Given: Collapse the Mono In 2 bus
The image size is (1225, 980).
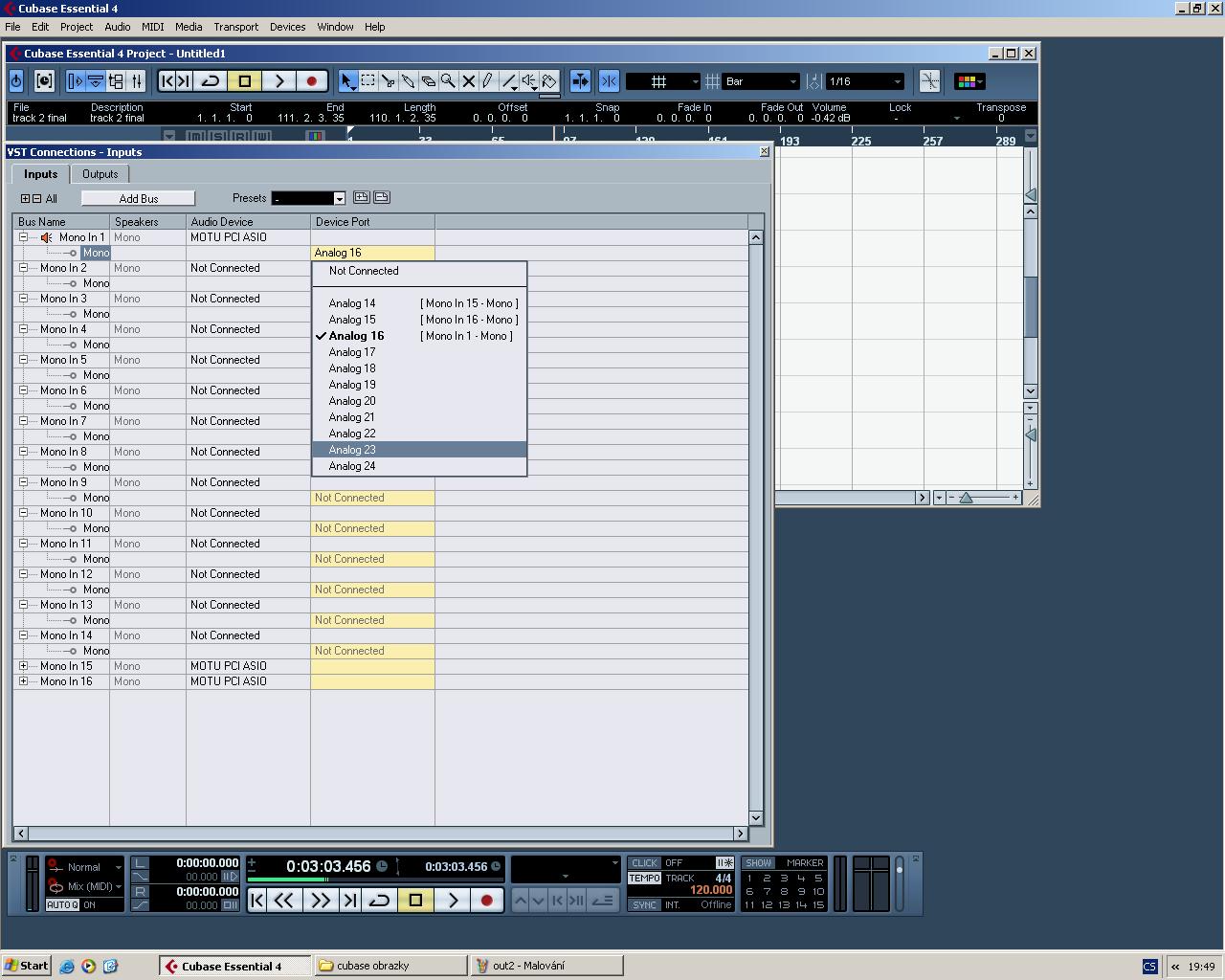Looking at the screenshot, I should point(23,268).
